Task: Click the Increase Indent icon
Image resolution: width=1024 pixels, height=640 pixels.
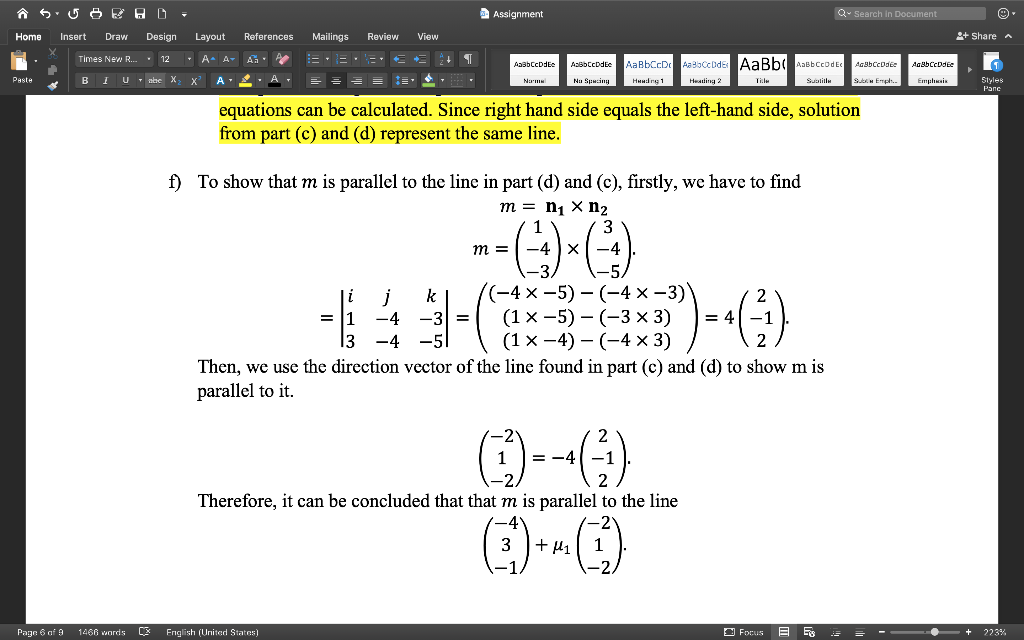Action: tap(420, 59)
